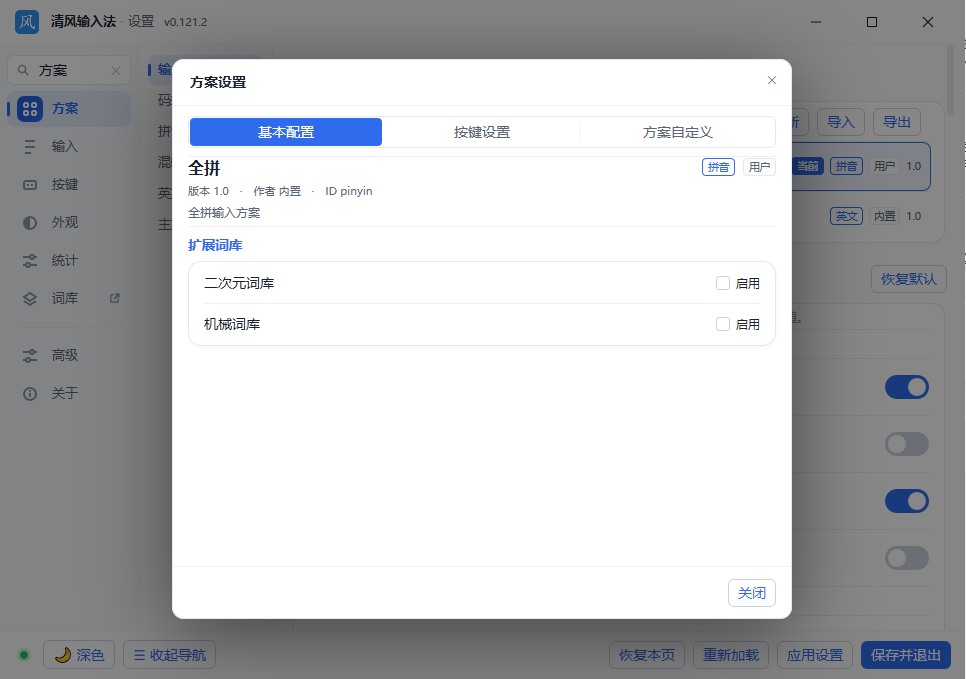Close the 方案设置 dialog with X icon

[771, 80]
